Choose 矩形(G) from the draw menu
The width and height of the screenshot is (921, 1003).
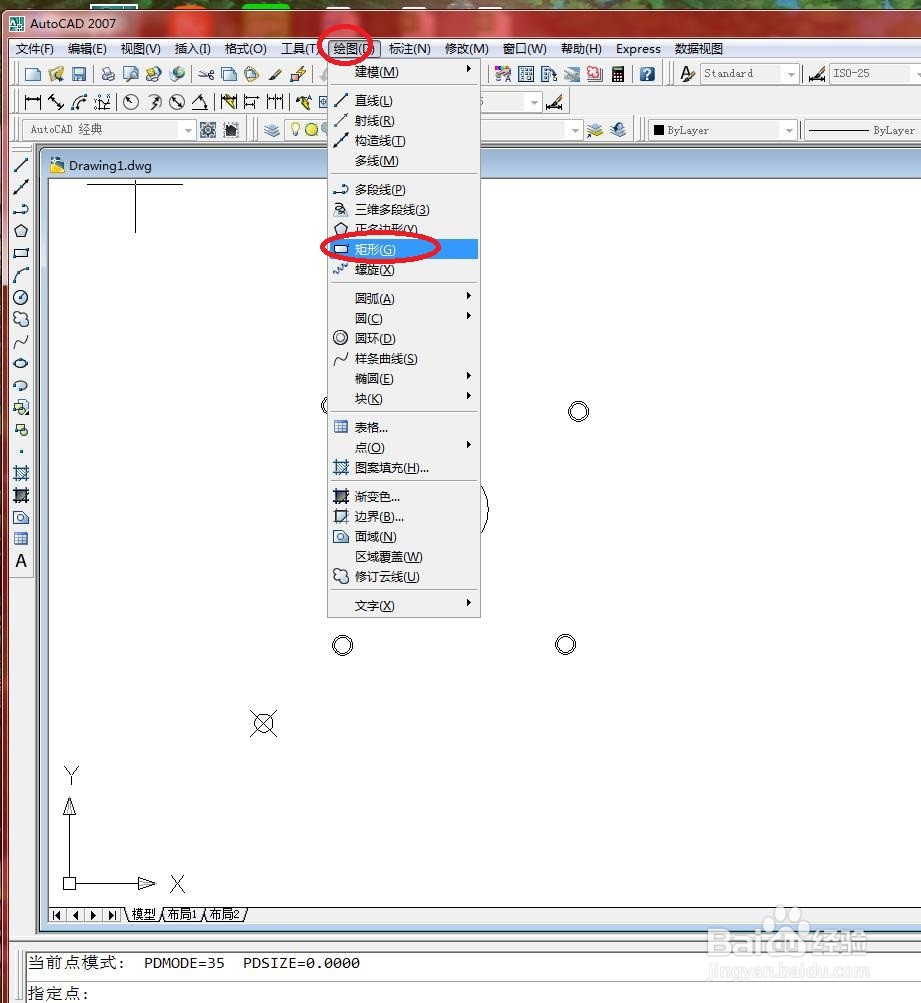(404, 249)
